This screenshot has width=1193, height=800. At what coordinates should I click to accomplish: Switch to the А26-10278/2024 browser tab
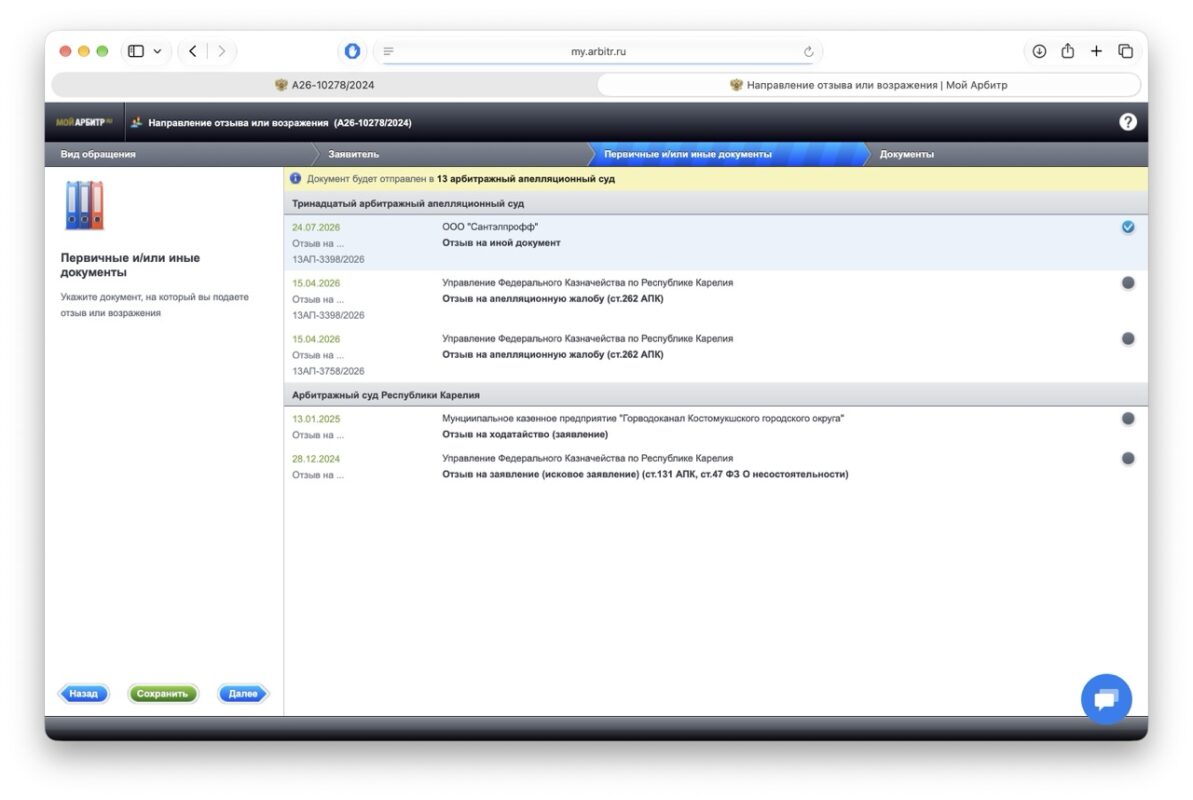[x=324, y=85]
